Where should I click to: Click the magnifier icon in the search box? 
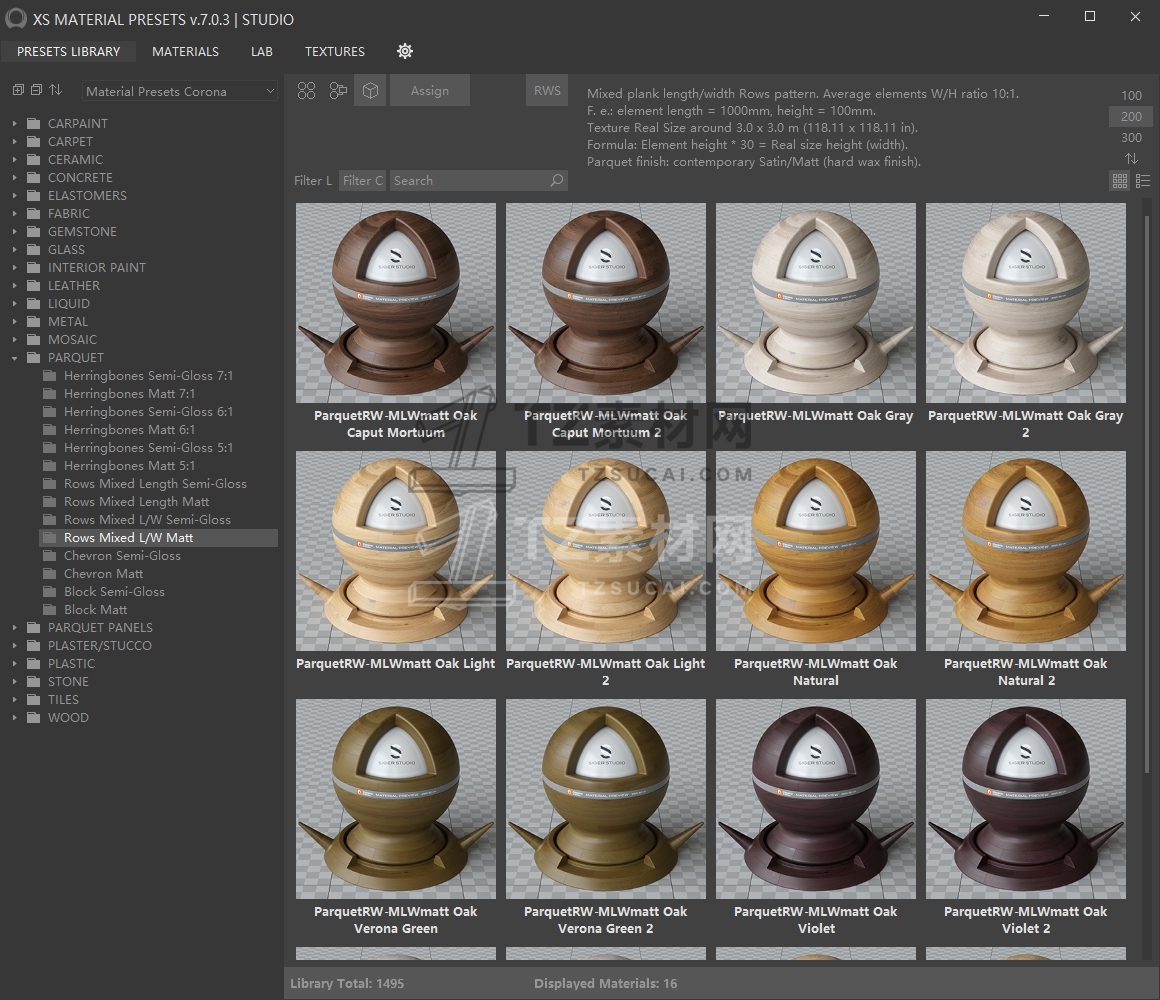pos(557,181)
